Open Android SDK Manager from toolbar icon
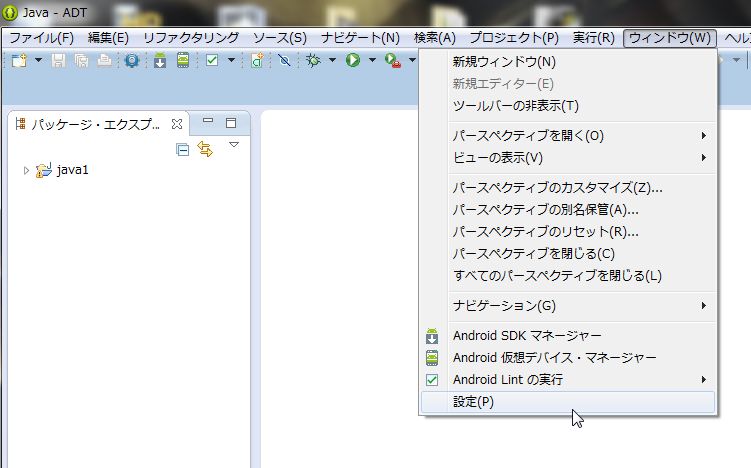 click(160, 60)
